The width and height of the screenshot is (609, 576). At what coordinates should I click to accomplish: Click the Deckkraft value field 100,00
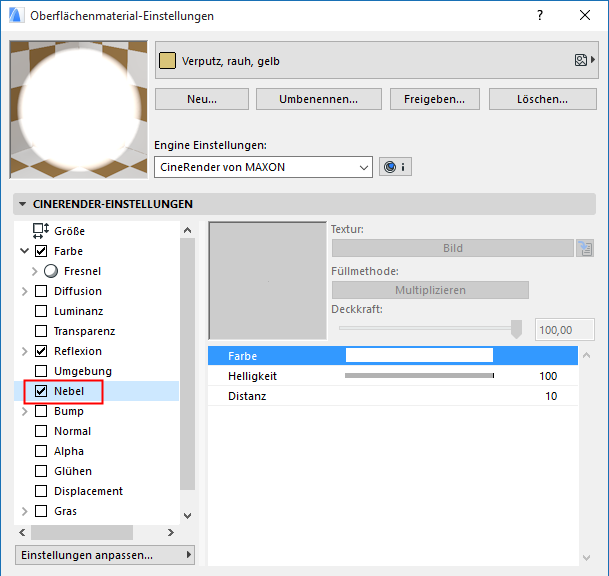coord(565,330)
